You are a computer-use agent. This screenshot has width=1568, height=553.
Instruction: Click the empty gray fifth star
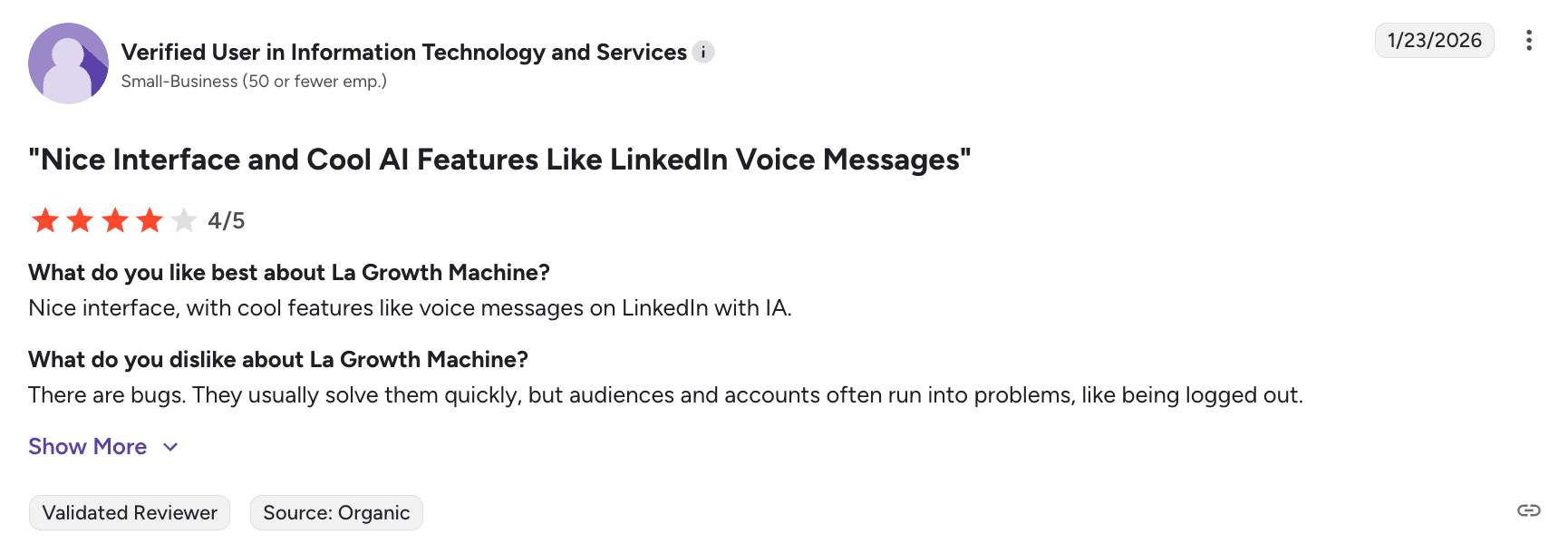pos(184,220)
